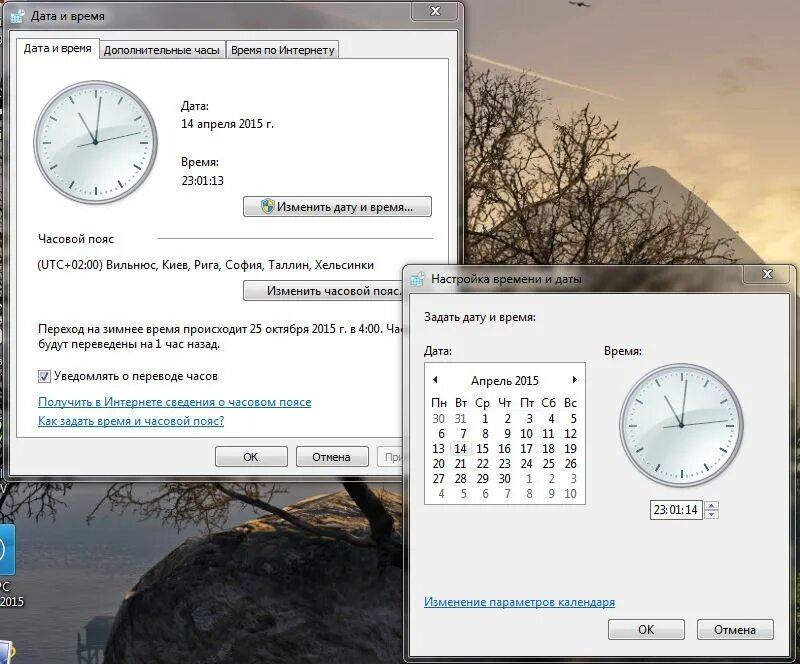The image size is (800, 664).
Task: Click the Дата и время title bar icon
Action: 17,16
